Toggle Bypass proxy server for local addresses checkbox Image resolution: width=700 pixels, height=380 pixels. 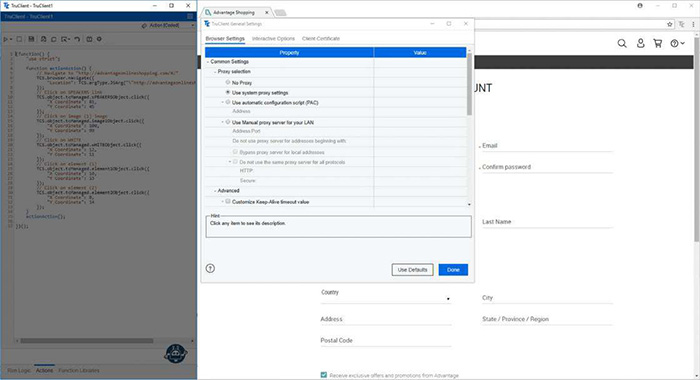point(235,152)
